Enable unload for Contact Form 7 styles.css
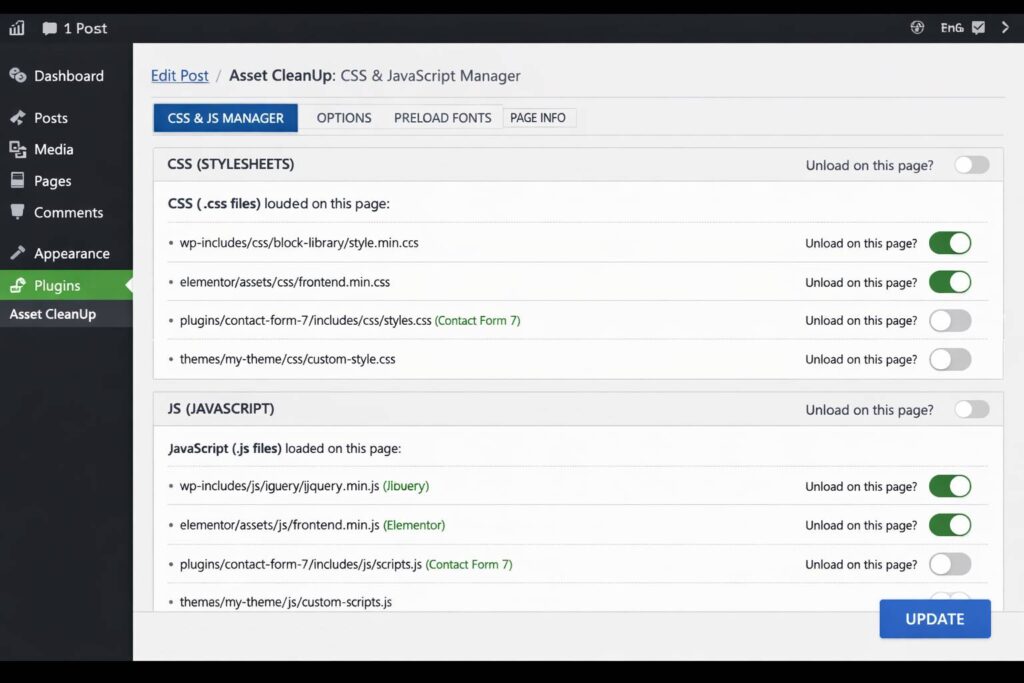 coord(949,321)
